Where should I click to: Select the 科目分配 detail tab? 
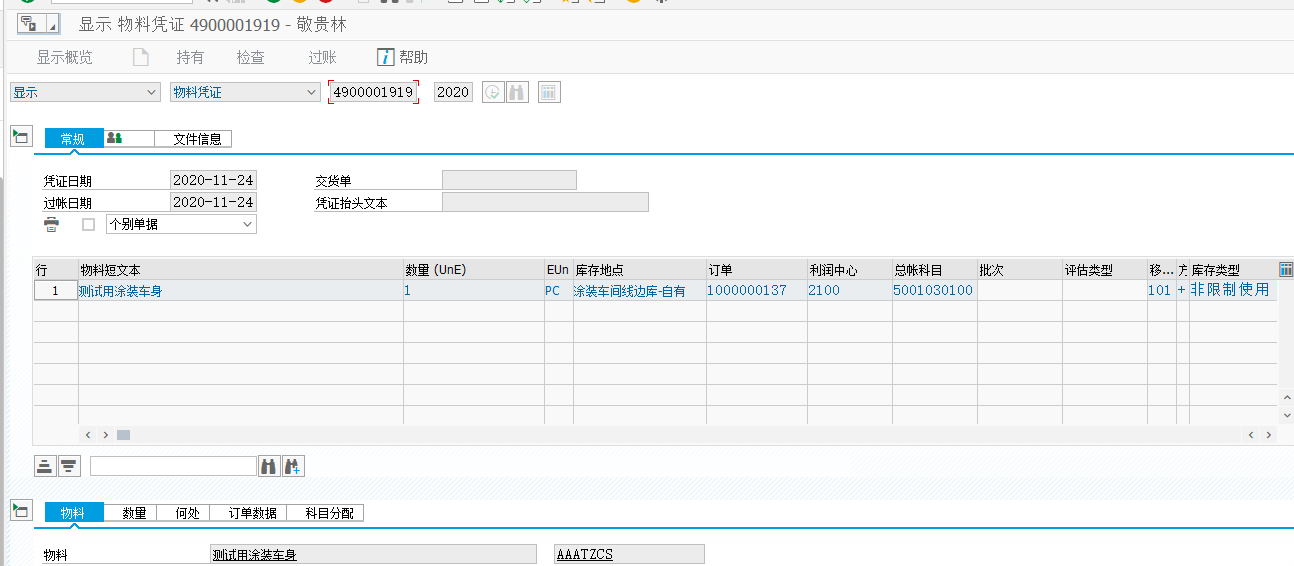pos(325,513)
